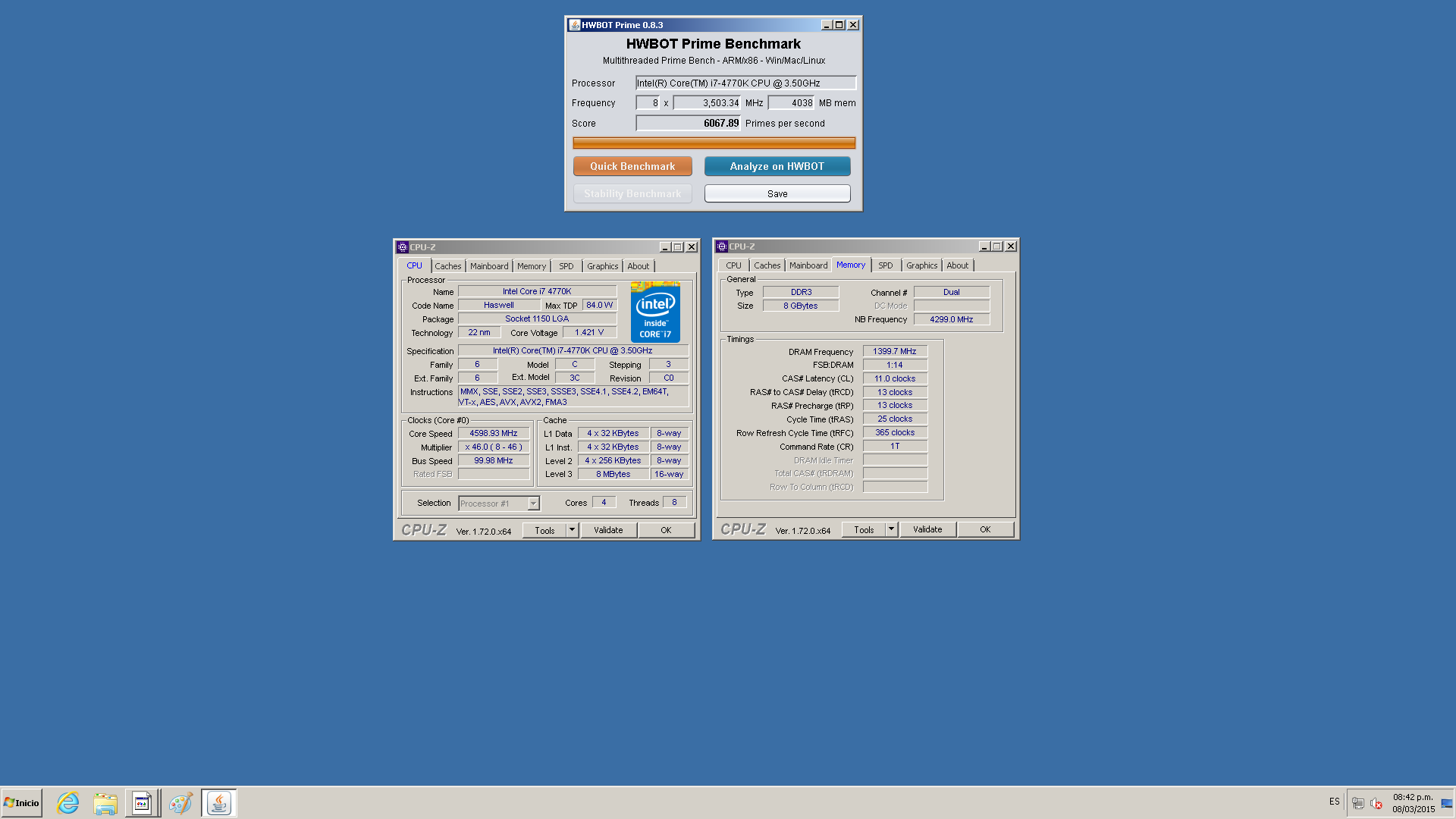
Task: Click the Java HWBOT Prime taskbar icon
Action: (x=219, y=803)
